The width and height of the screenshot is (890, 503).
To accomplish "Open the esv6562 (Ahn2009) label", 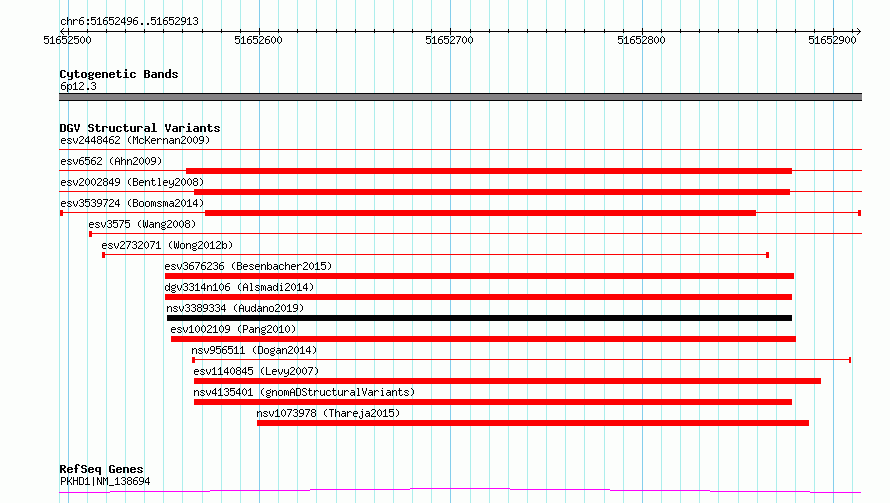I will pos(111,161).
